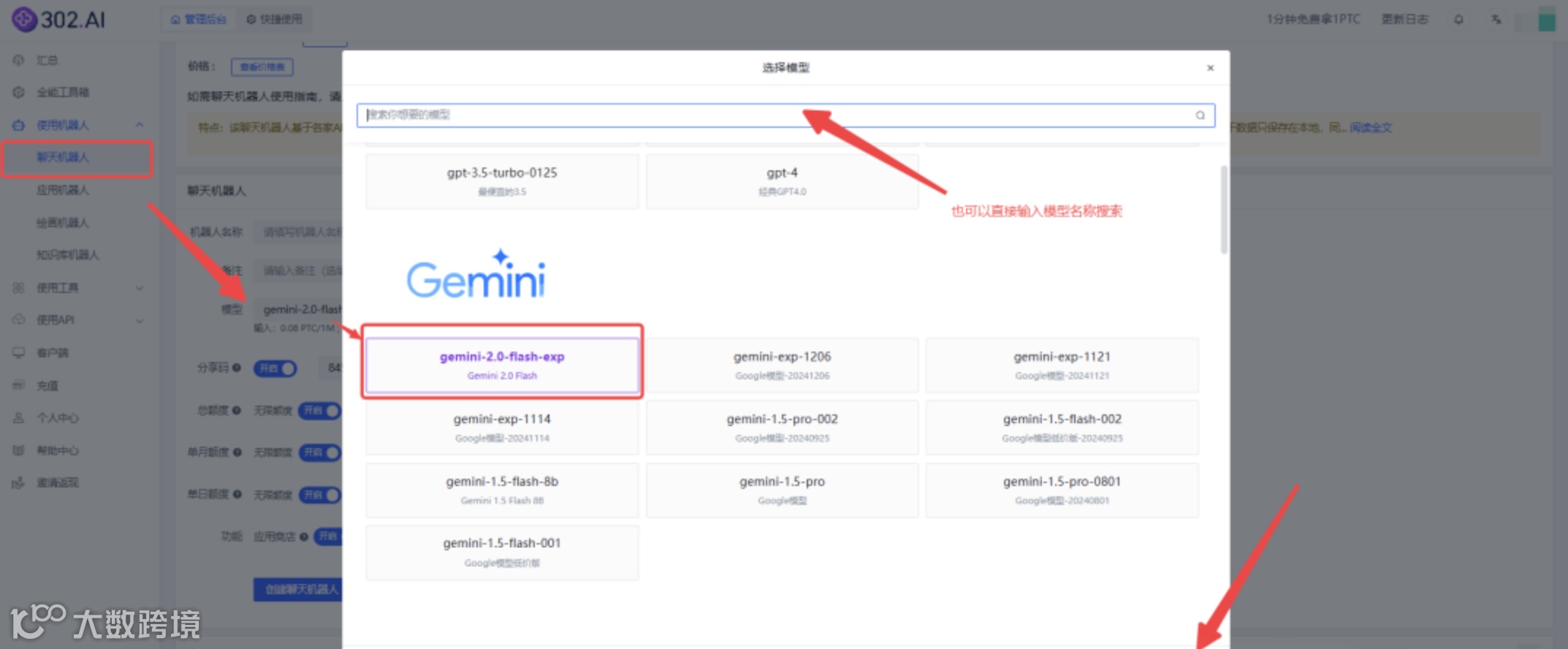The width and height of the screenshot is (1568, 649).
Task: Click the info icon beside 分享码
Action: click(237, 368)
